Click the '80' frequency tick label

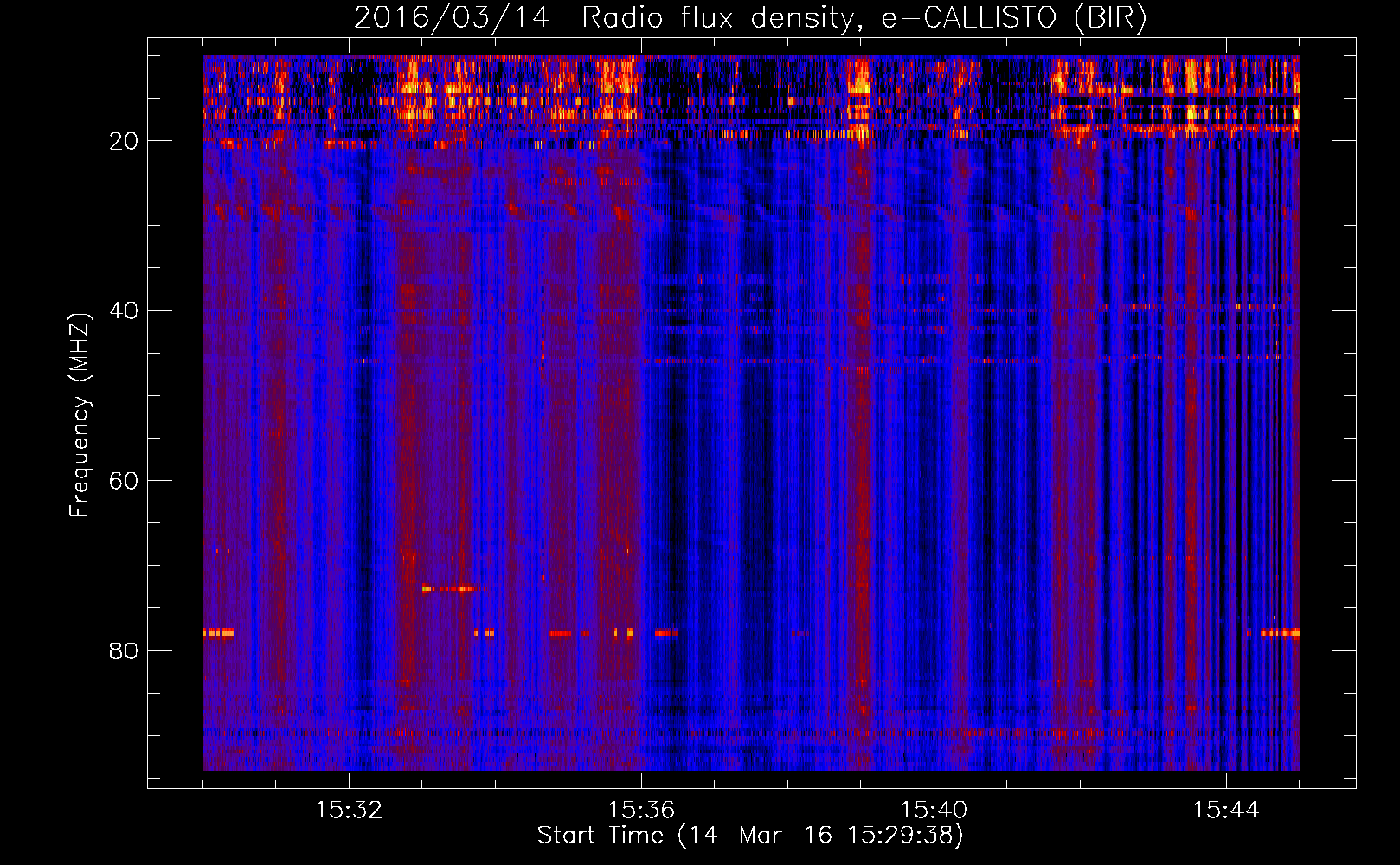click(x=125, y=650)
